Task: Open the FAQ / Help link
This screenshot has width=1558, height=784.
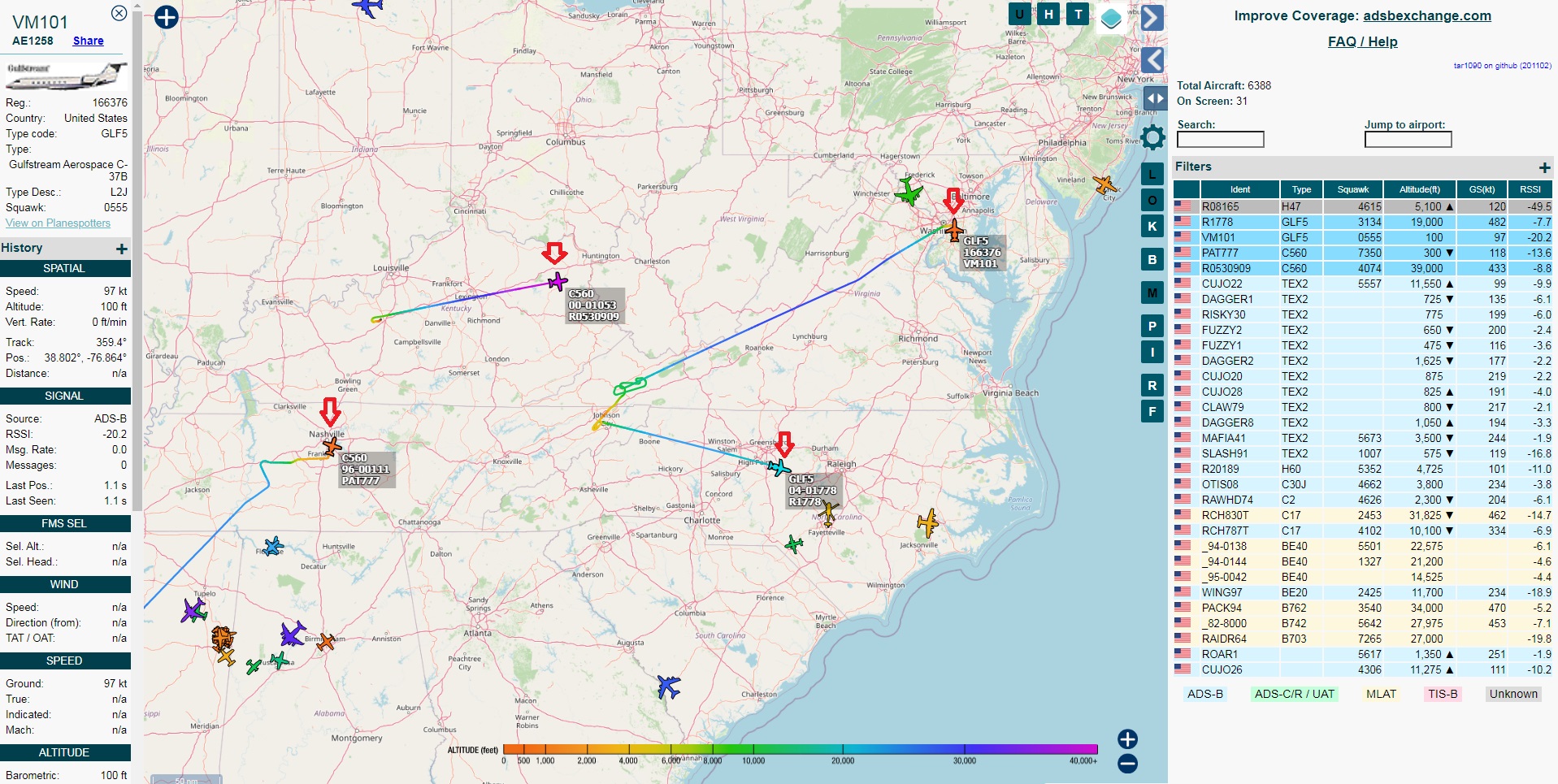Action: [1362, 41]
